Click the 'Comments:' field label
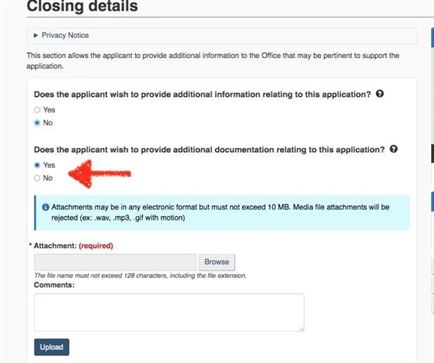 point(54,285)
